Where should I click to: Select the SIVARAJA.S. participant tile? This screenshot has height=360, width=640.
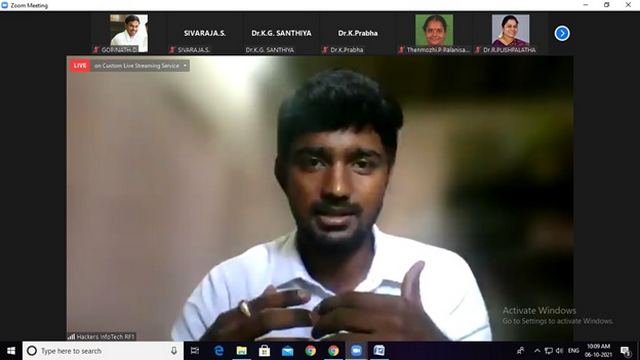(205, 33)
